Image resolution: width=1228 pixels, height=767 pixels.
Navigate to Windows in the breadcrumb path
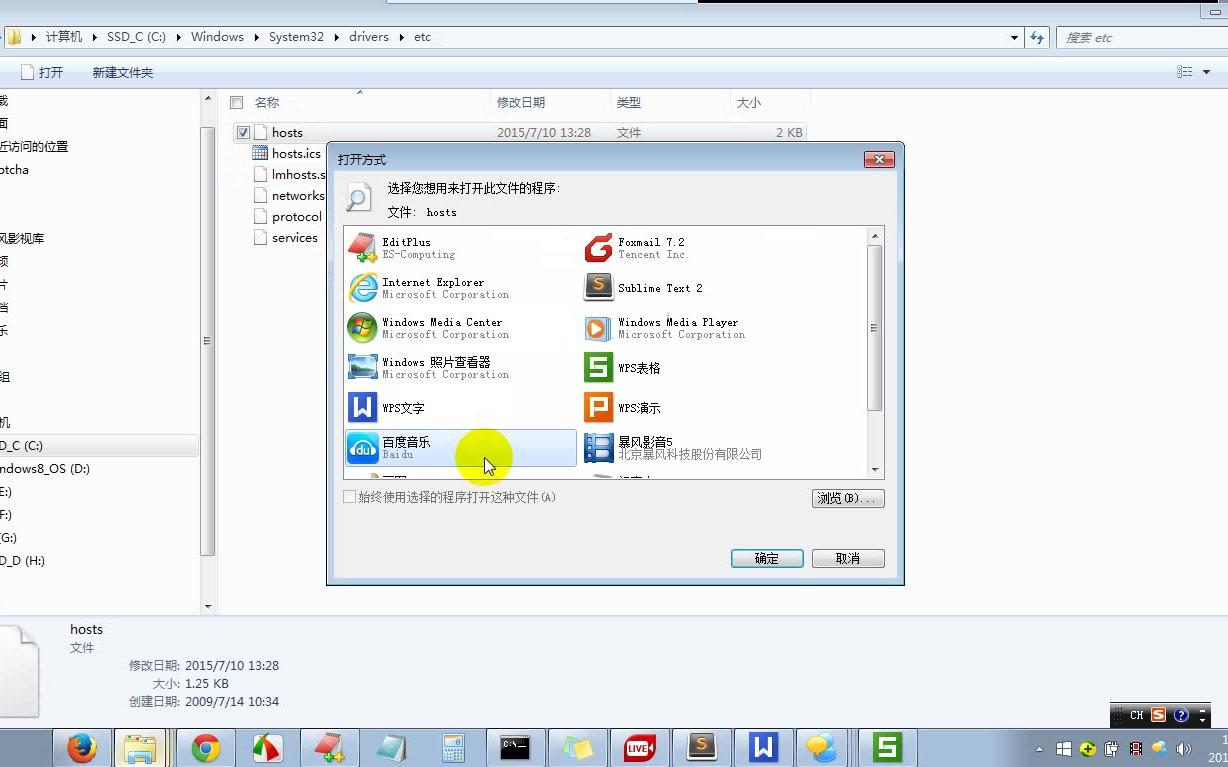pyautogui.click(x=217, y=37)
